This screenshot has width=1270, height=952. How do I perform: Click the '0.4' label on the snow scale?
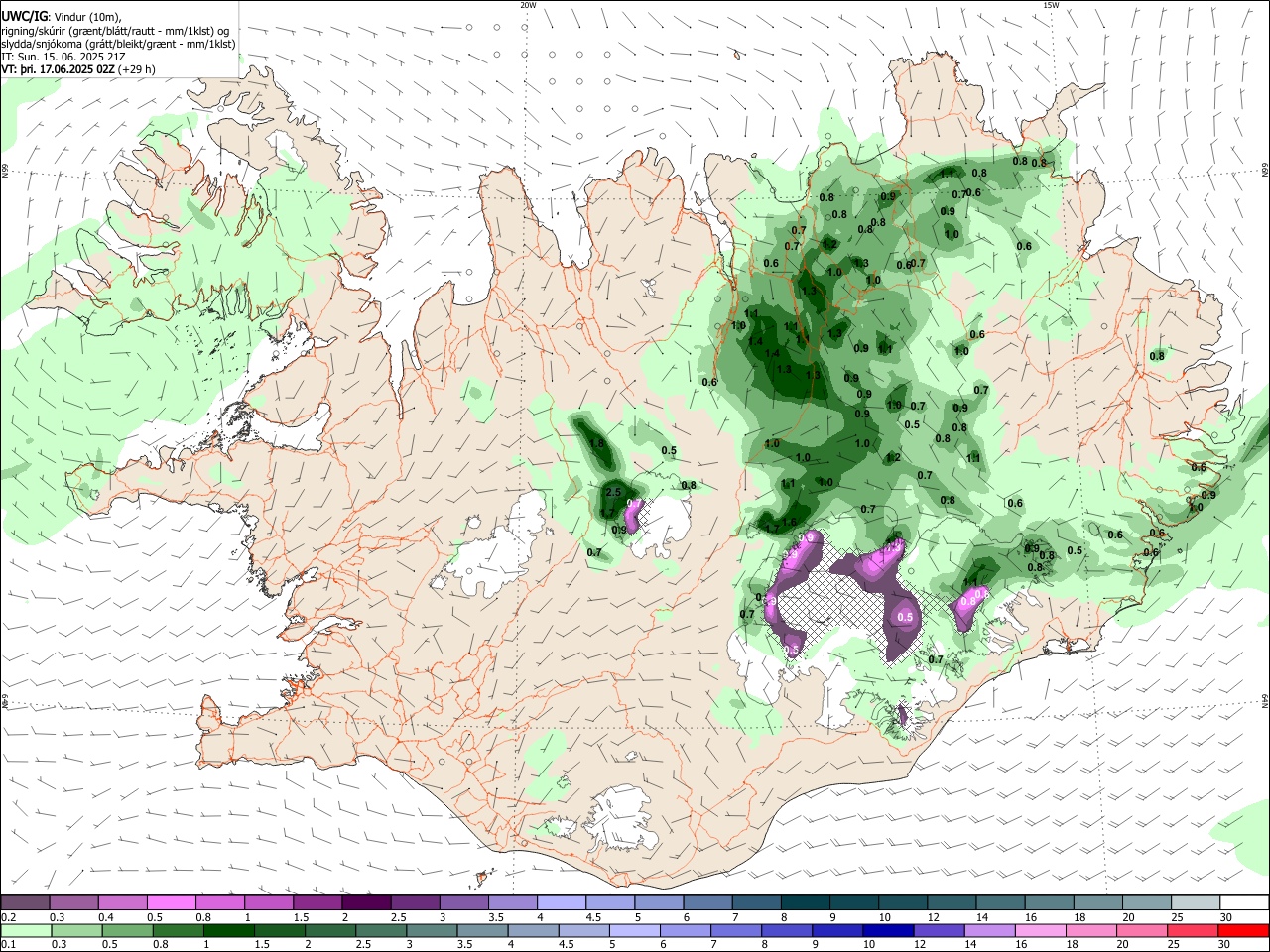[106, 916]
